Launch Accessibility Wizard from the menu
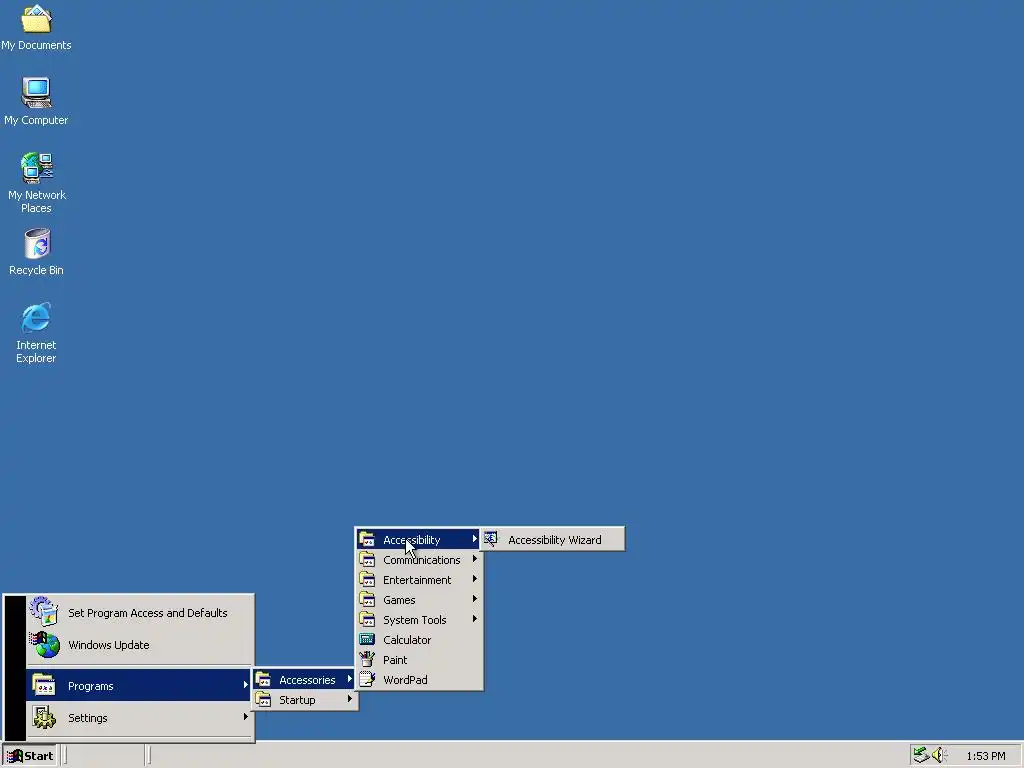Viewport: 1024px width, 768px height. click(x=553, y=539)
